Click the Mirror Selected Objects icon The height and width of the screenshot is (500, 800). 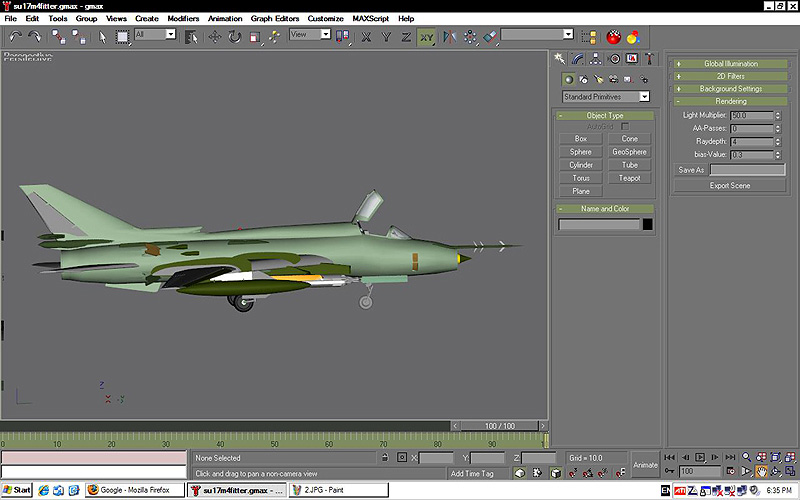pyautogui.click(x=448, y=36)
